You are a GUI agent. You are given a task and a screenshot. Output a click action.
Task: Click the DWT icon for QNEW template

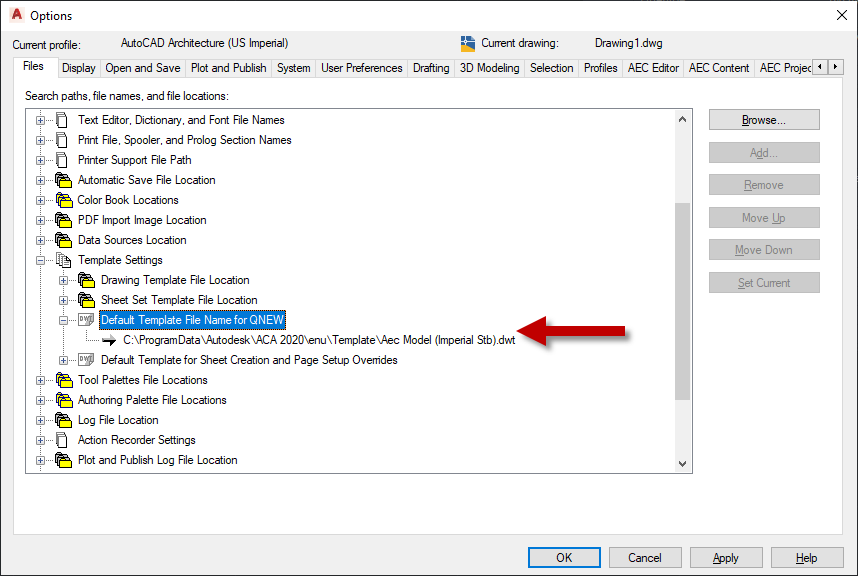click(x=86, y=319)
